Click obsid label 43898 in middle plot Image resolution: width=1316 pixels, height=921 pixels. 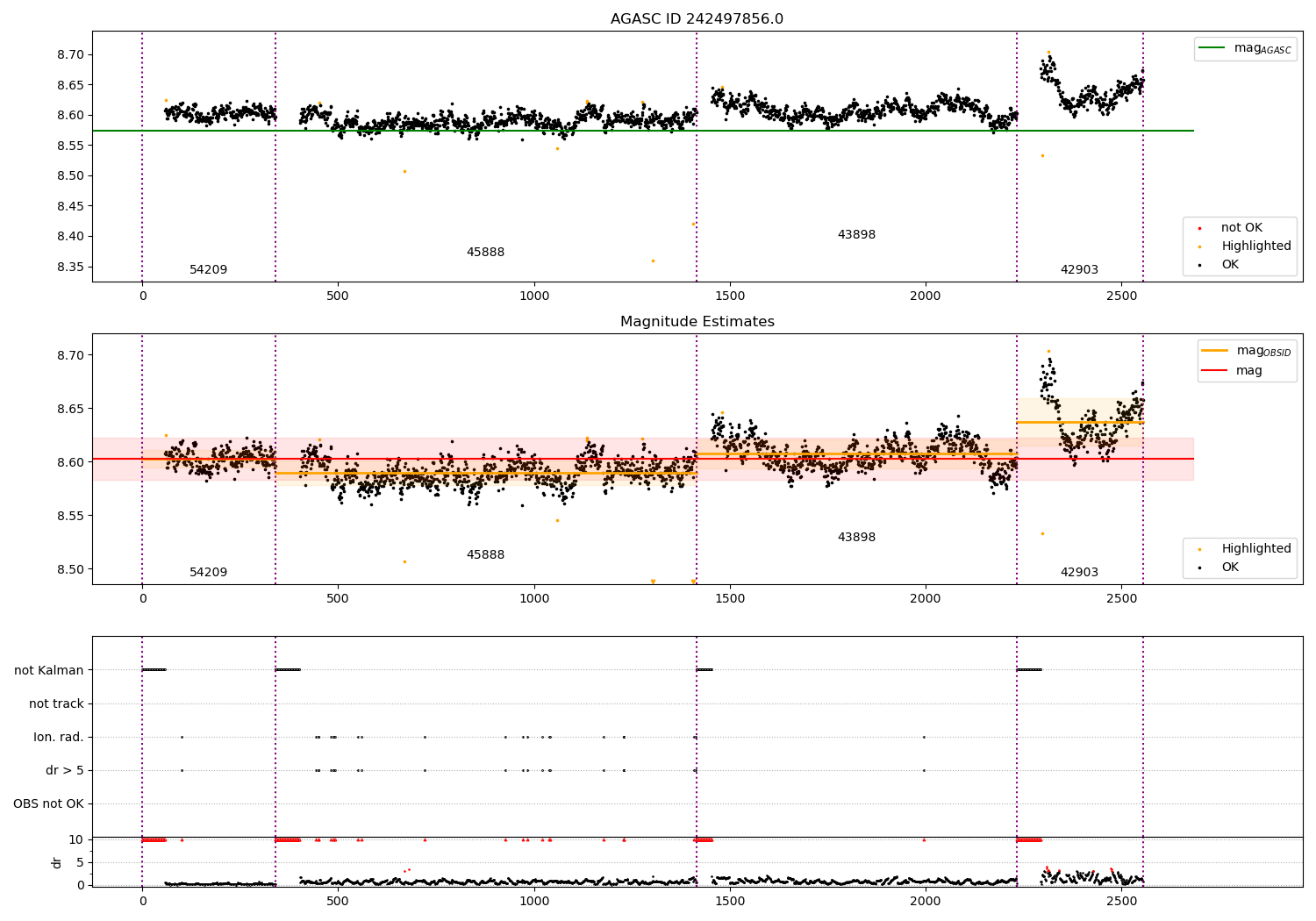click(856, 537)
